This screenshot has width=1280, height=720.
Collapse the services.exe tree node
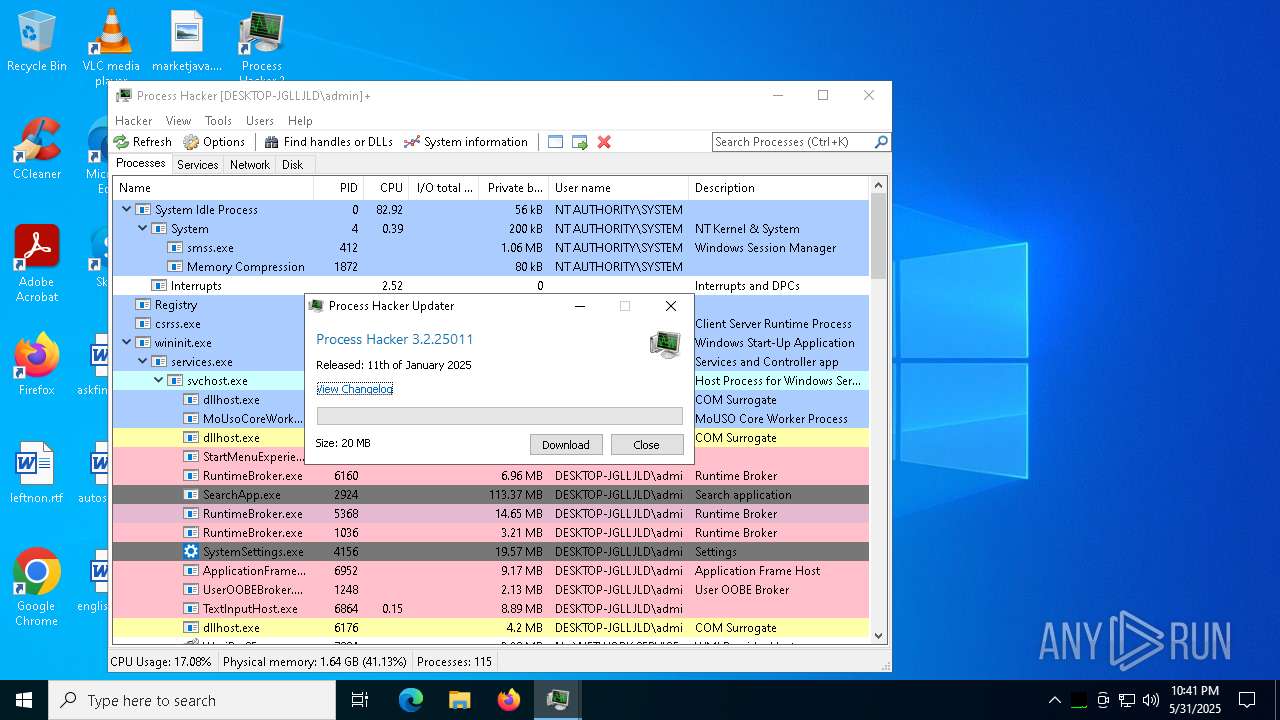tap(142, 361)
